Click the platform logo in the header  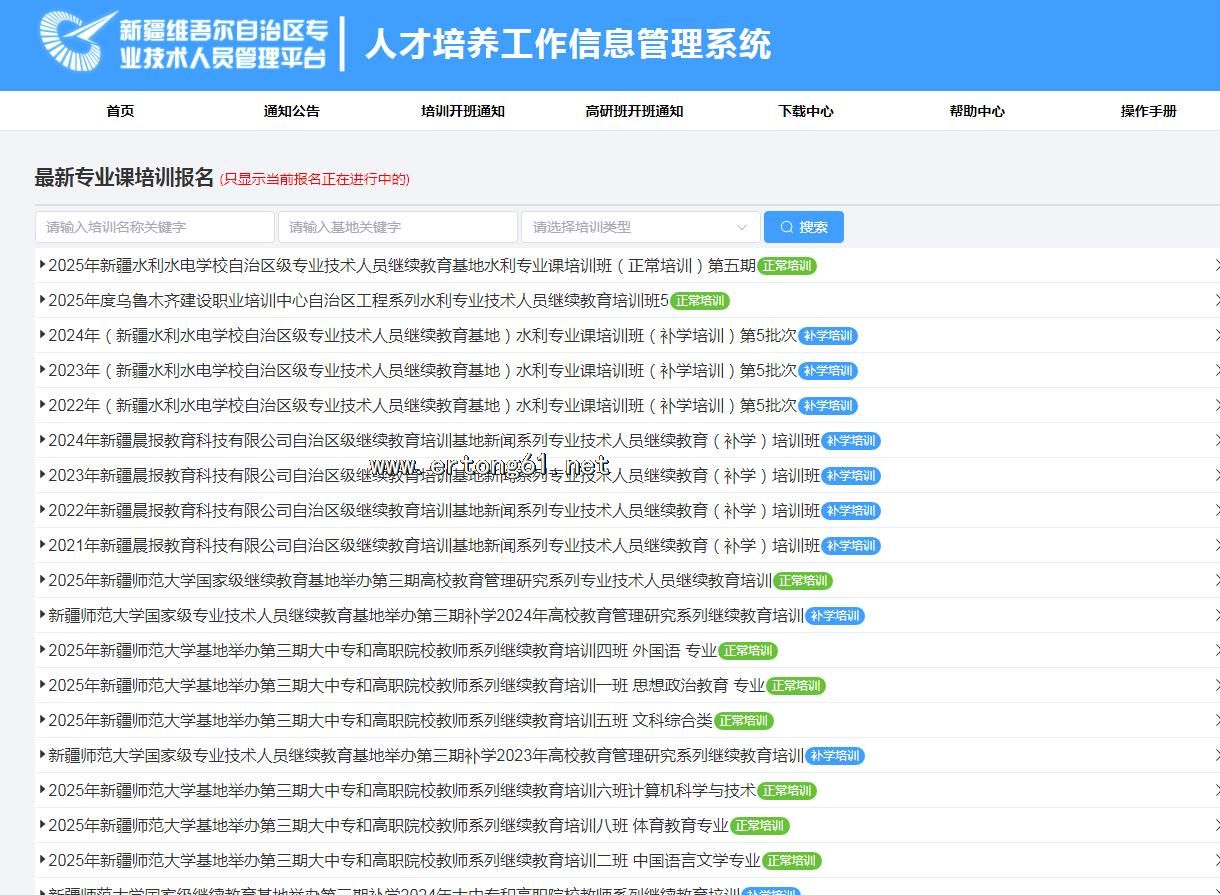[x=185, y=43]
